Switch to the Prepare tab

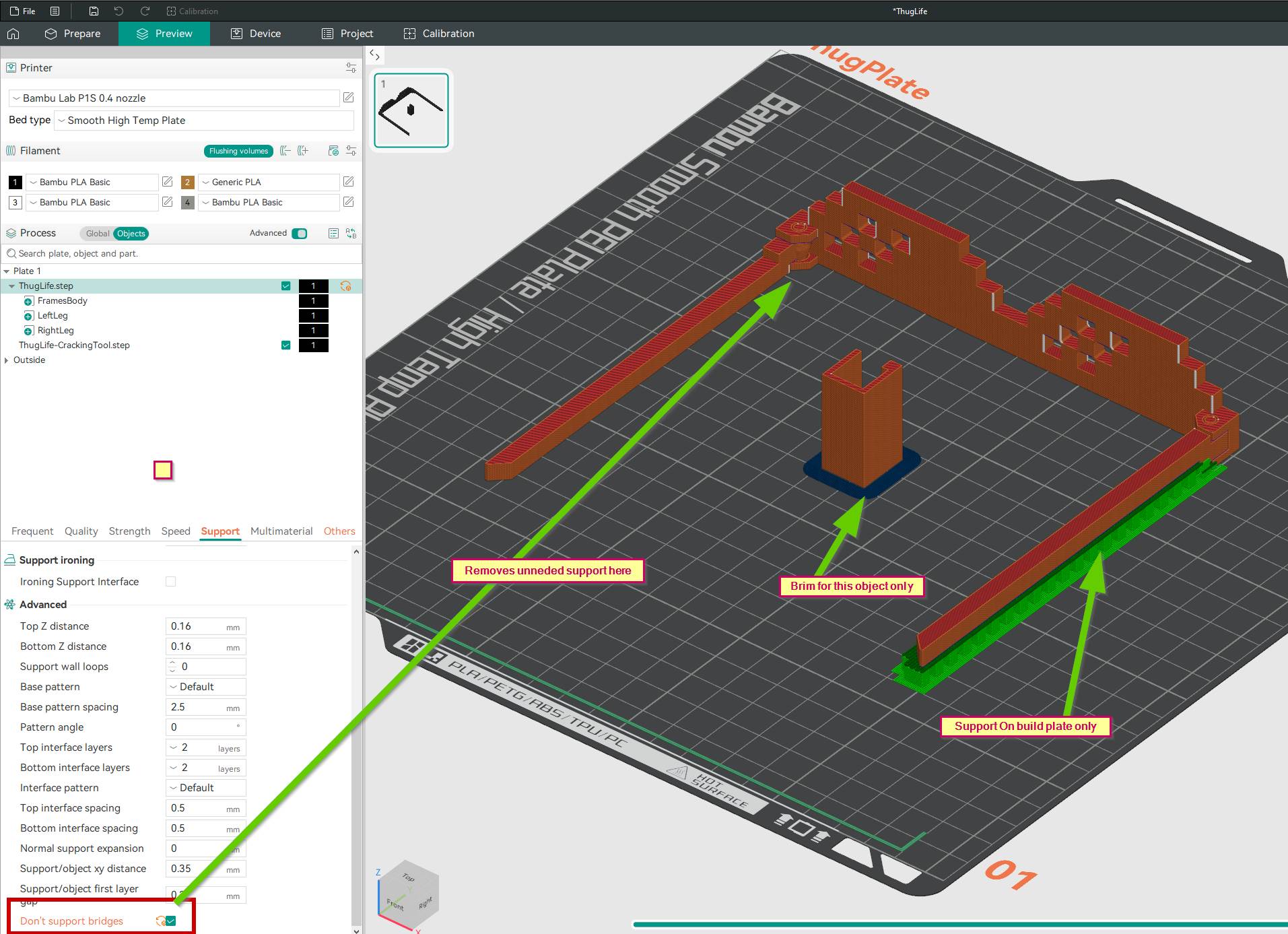click(73, 34)
